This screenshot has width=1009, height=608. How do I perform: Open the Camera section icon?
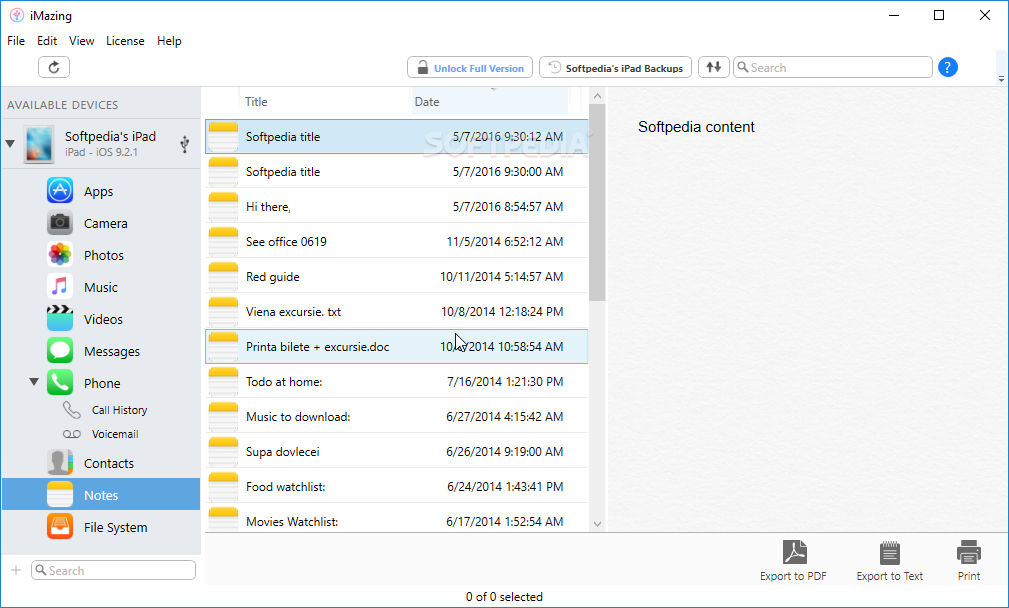point(60,223)
